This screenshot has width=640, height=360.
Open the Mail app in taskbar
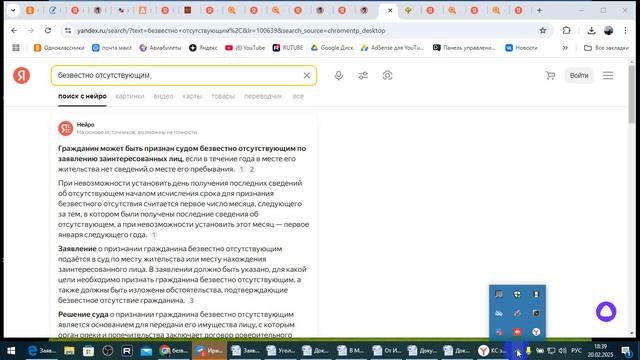[x=146, y=351]
